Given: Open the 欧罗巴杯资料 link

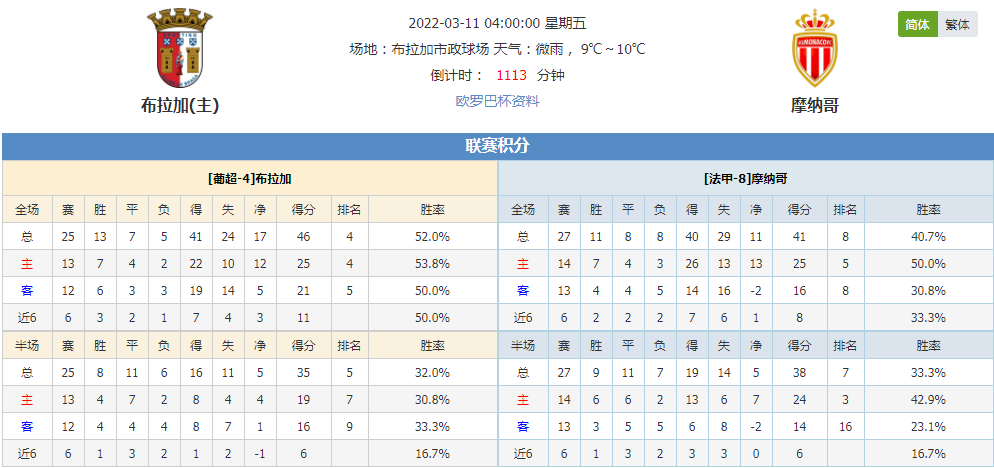Looking at the screenshot, I should 498,101.
